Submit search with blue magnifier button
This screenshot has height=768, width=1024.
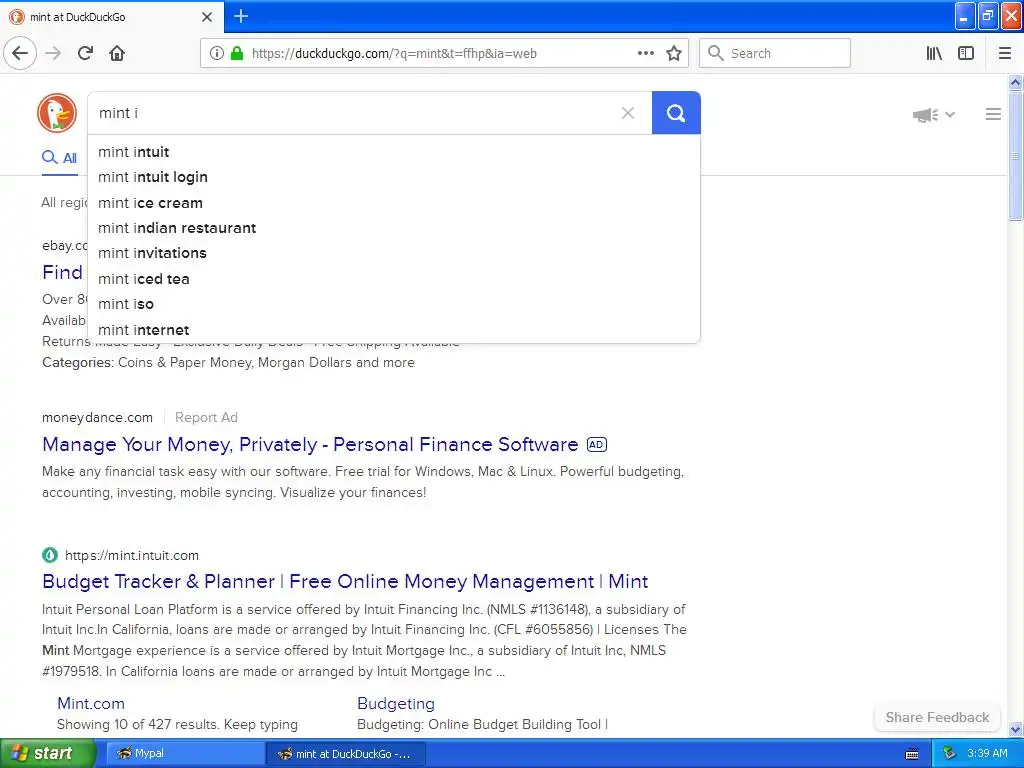[676, 113]
